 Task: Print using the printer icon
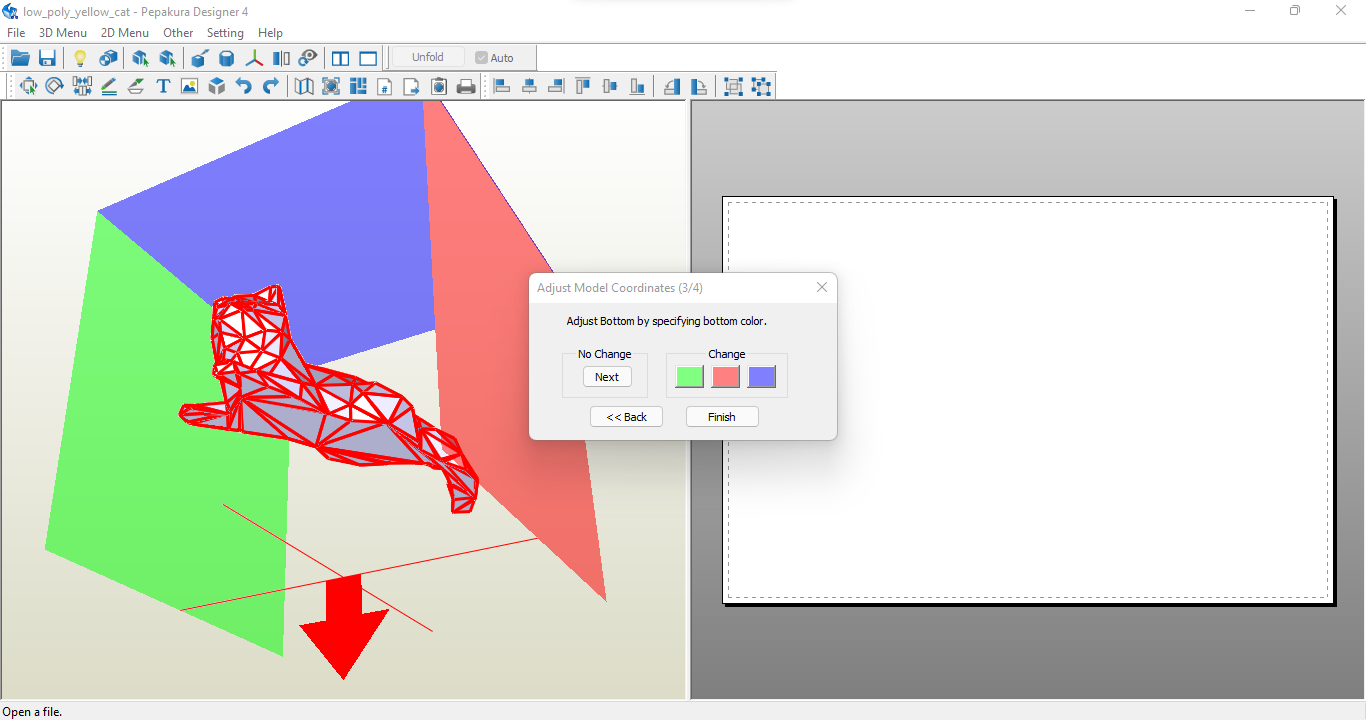[466, 86]
